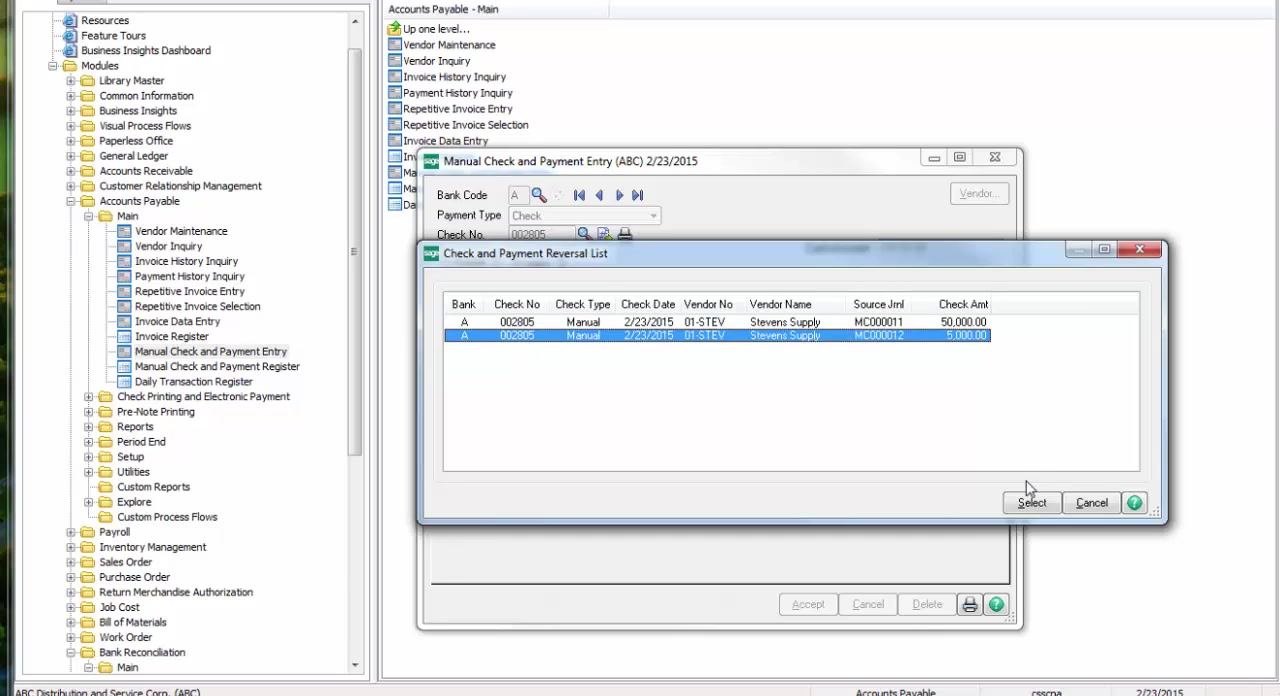Image resolution: width=1280 pixels, height=696 pixels.
Task: Click the Bank Code lookup magnifier icon
Action: (x=539, y=195)
